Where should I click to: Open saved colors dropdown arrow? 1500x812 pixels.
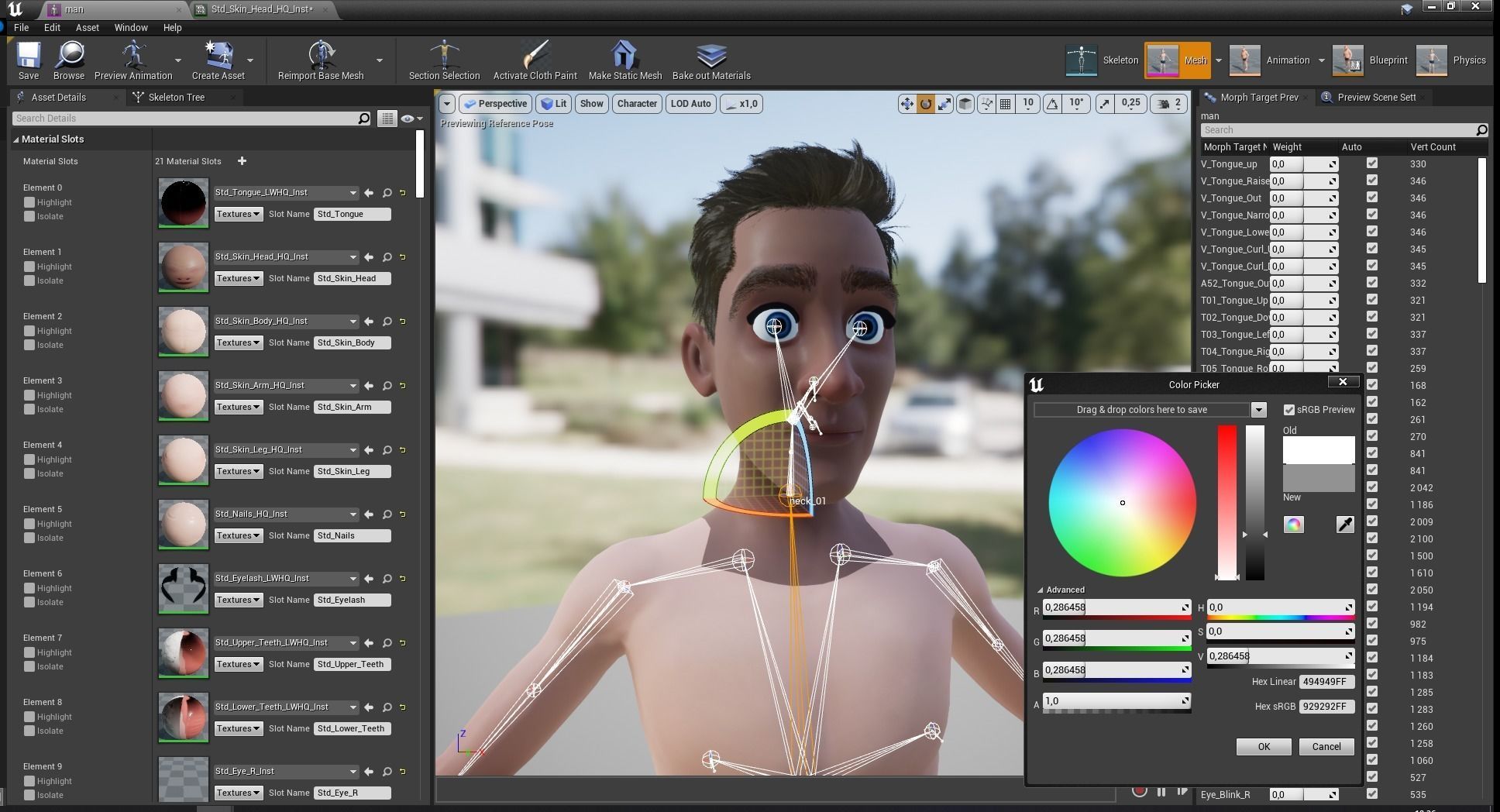click(1258, 410)
